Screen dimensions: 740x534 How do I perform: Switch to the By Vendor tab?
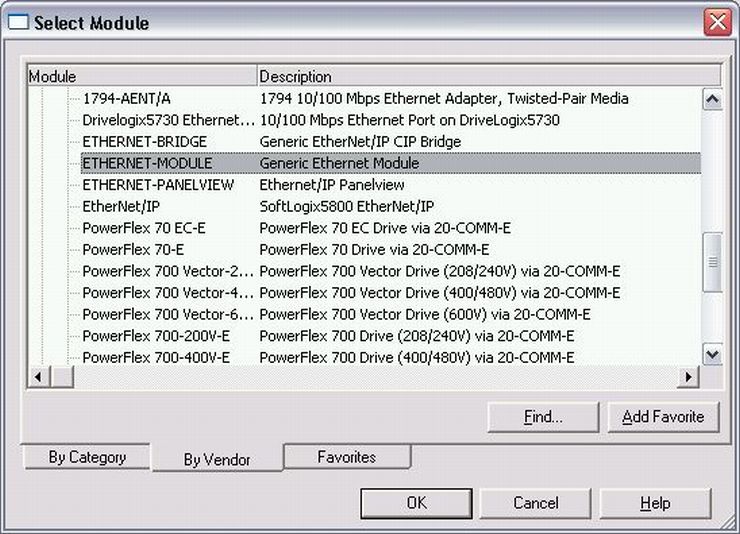(217, 459)
